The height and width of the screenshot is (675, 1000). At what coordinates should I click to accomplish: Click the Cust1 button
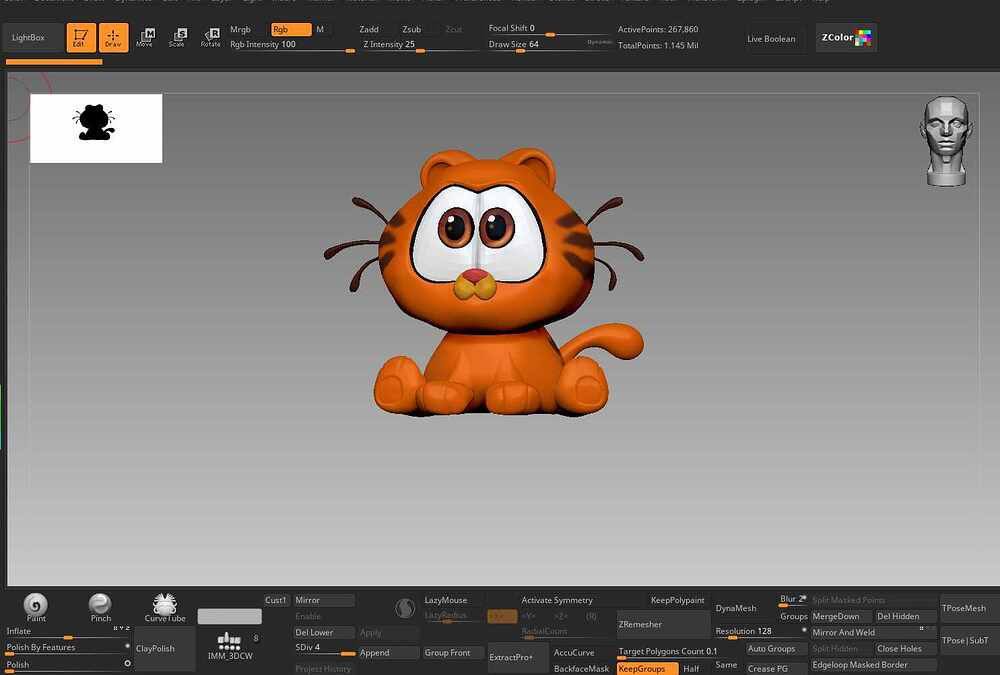(276, 600)
